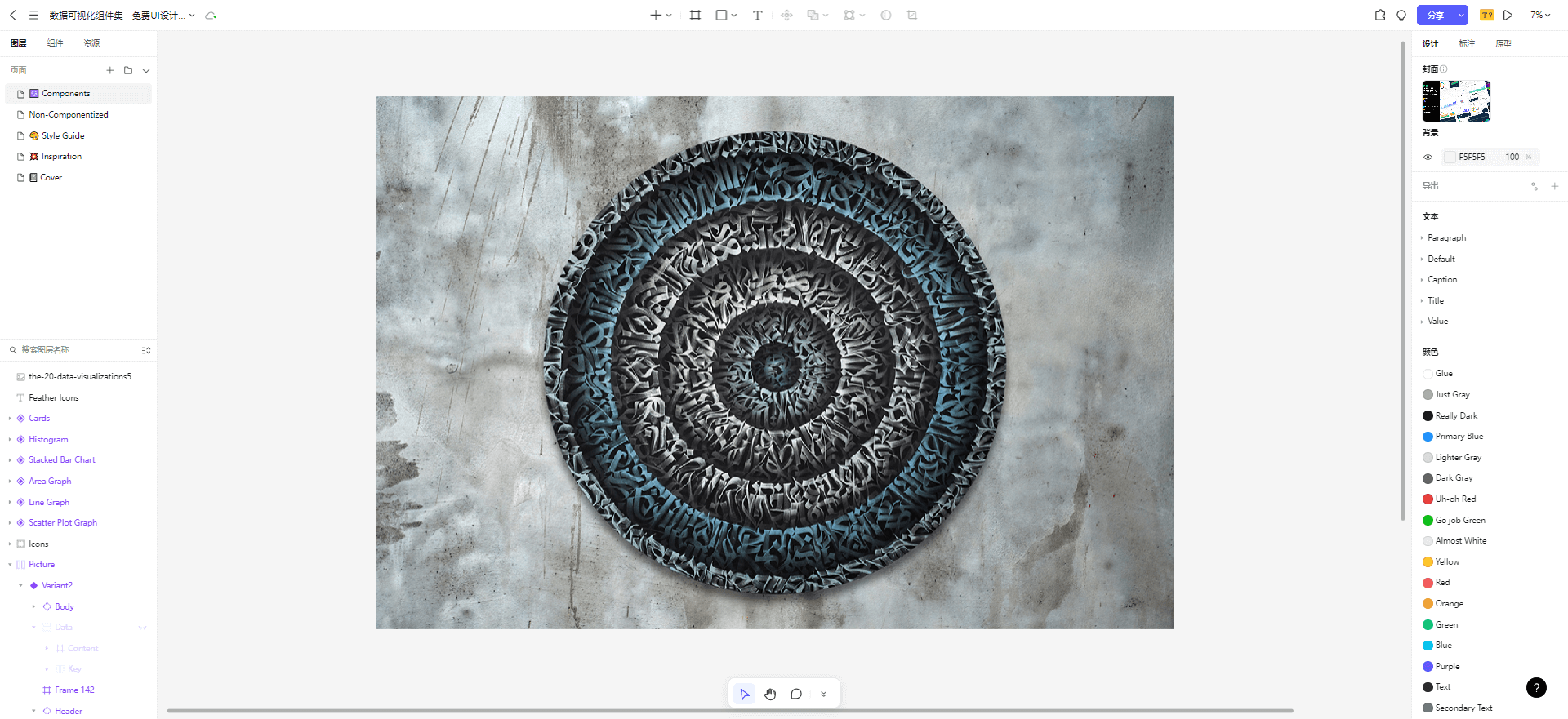Click the cloud sync status icon
1568x719 pixels.
tap(211, 16)
